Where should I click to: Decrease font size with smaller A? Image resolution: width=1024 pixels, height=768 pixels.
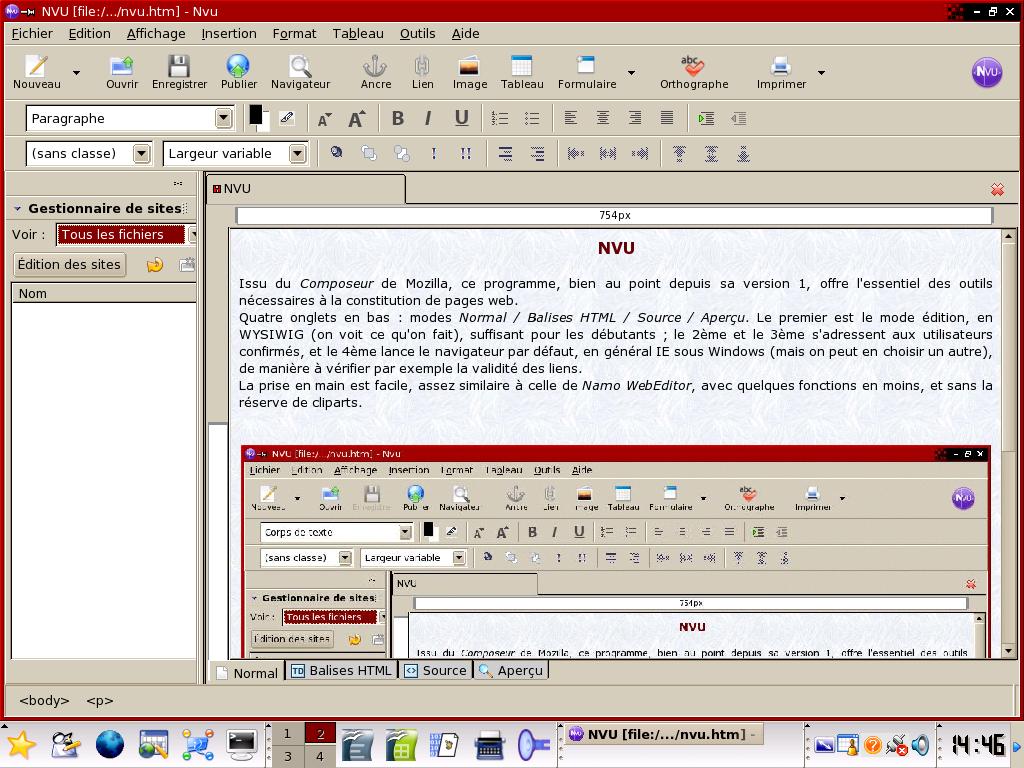pos(325,119)
